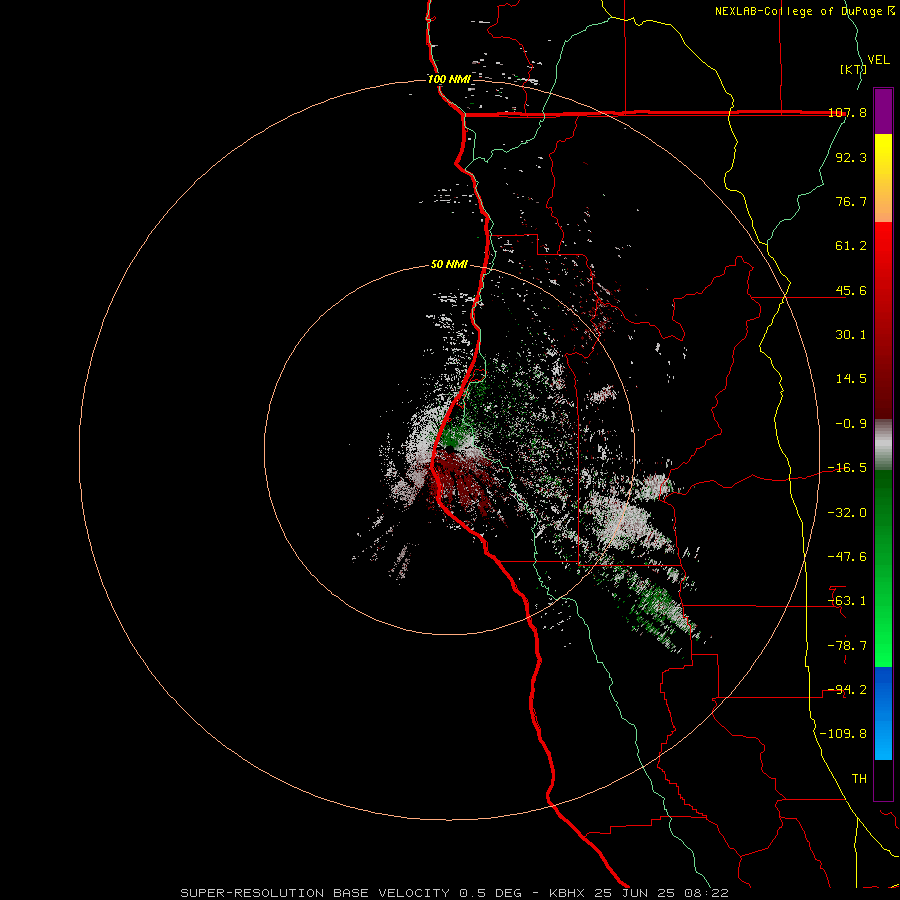The width and height of the screenshot is (900, 900).
Task: Click the TH label on the scale
Action: (x=859, y=779)
